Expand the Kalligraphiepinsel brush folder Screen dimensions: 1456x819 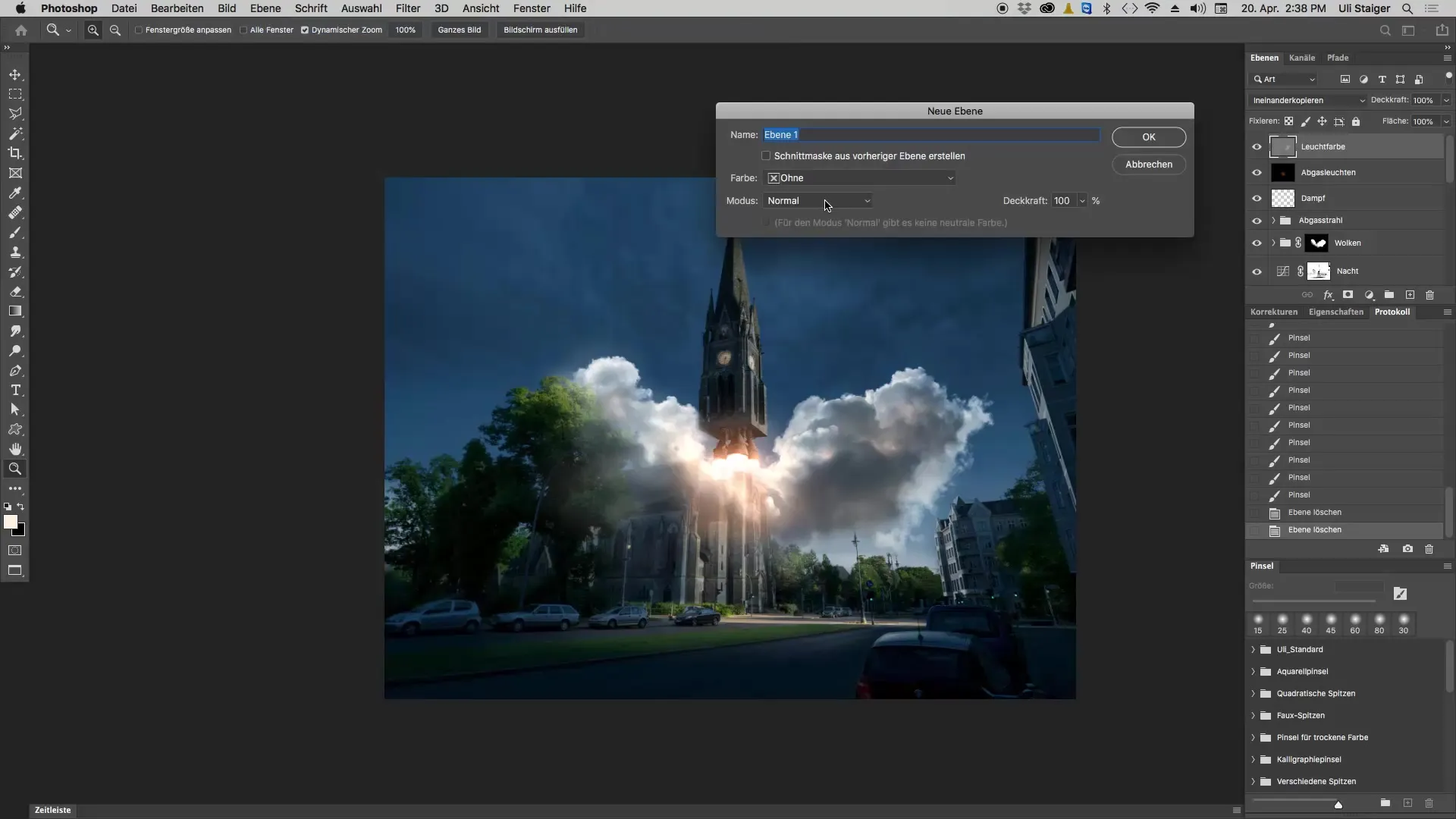pos(1253,760)
